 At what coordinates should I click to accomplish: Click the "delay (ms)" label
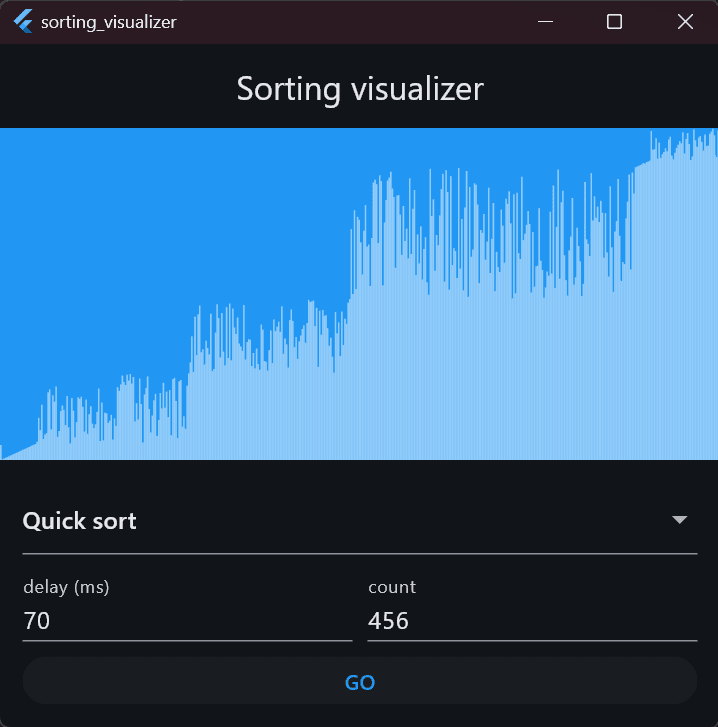[66, 587]
